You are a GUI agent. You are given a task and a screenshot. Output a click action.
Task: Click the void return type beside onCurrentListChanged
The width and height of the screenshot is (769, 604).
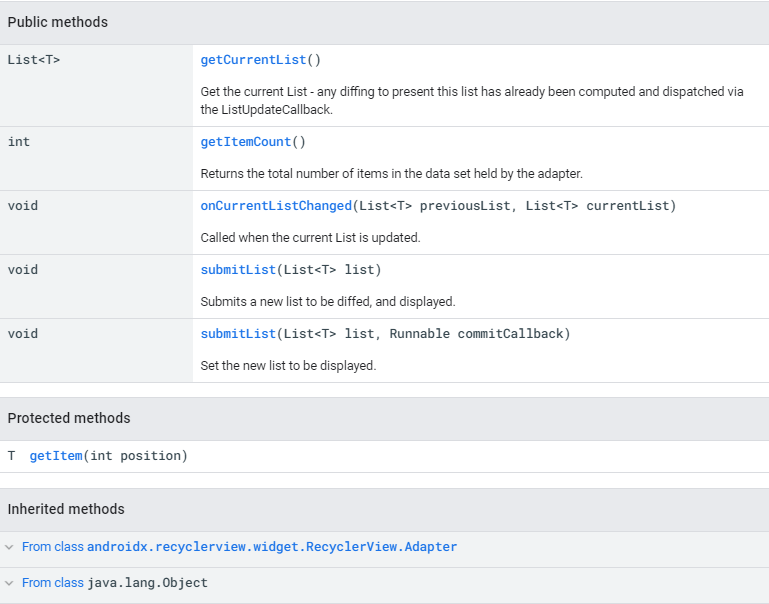tap(23, 206)
